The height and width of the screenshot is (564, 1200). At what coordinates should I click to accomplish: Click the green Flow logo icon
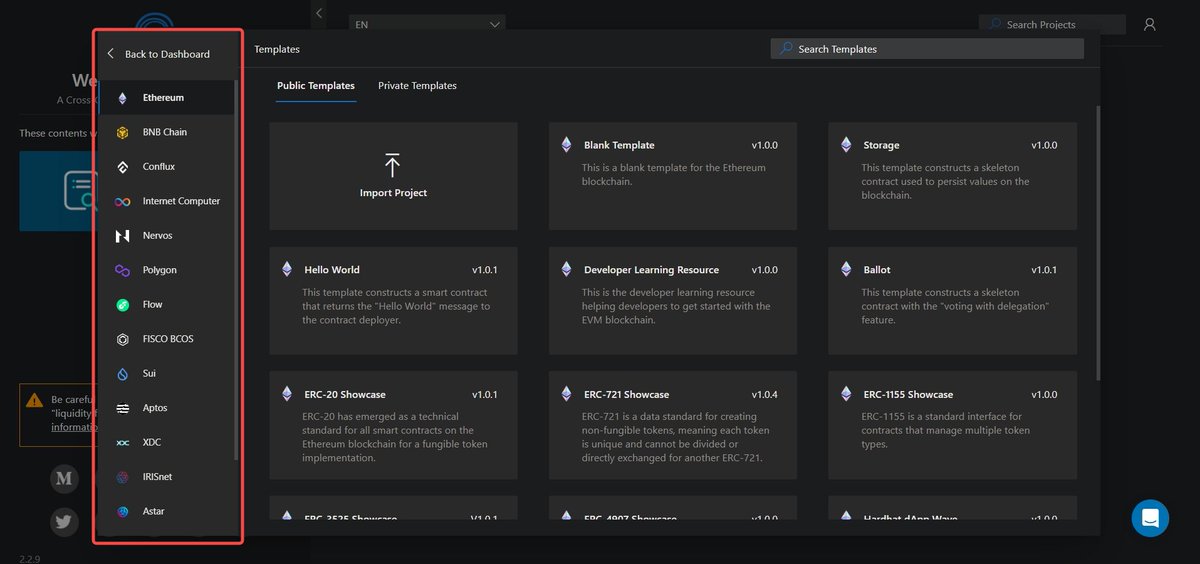[x=122, y=305]
